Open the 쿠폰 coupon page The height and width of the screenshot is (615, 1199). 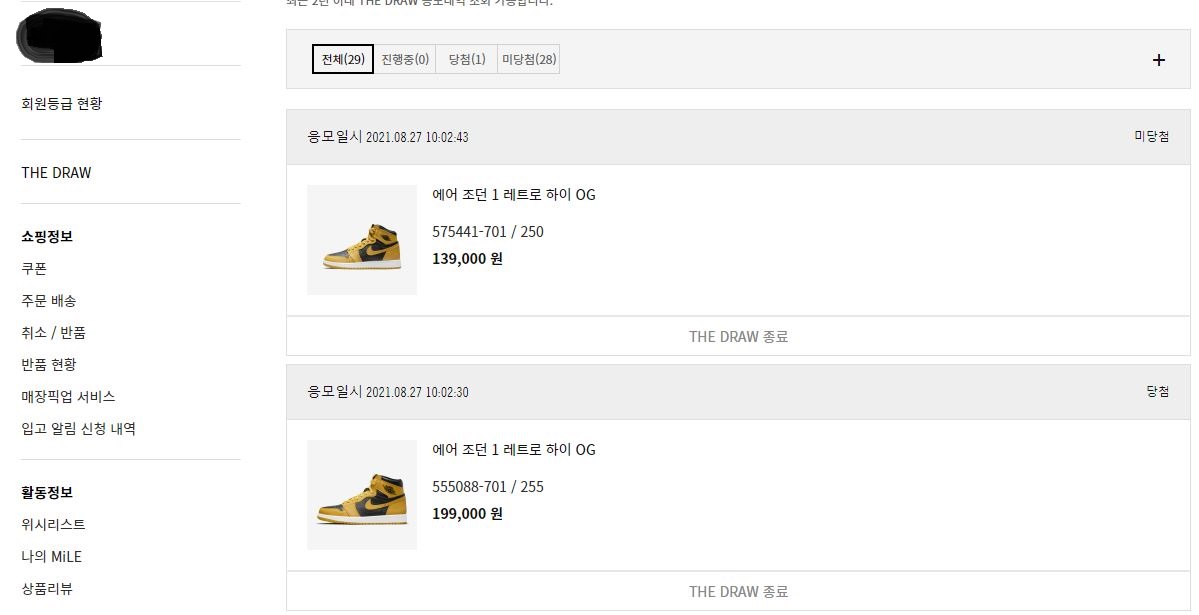(x=34, y=268)
